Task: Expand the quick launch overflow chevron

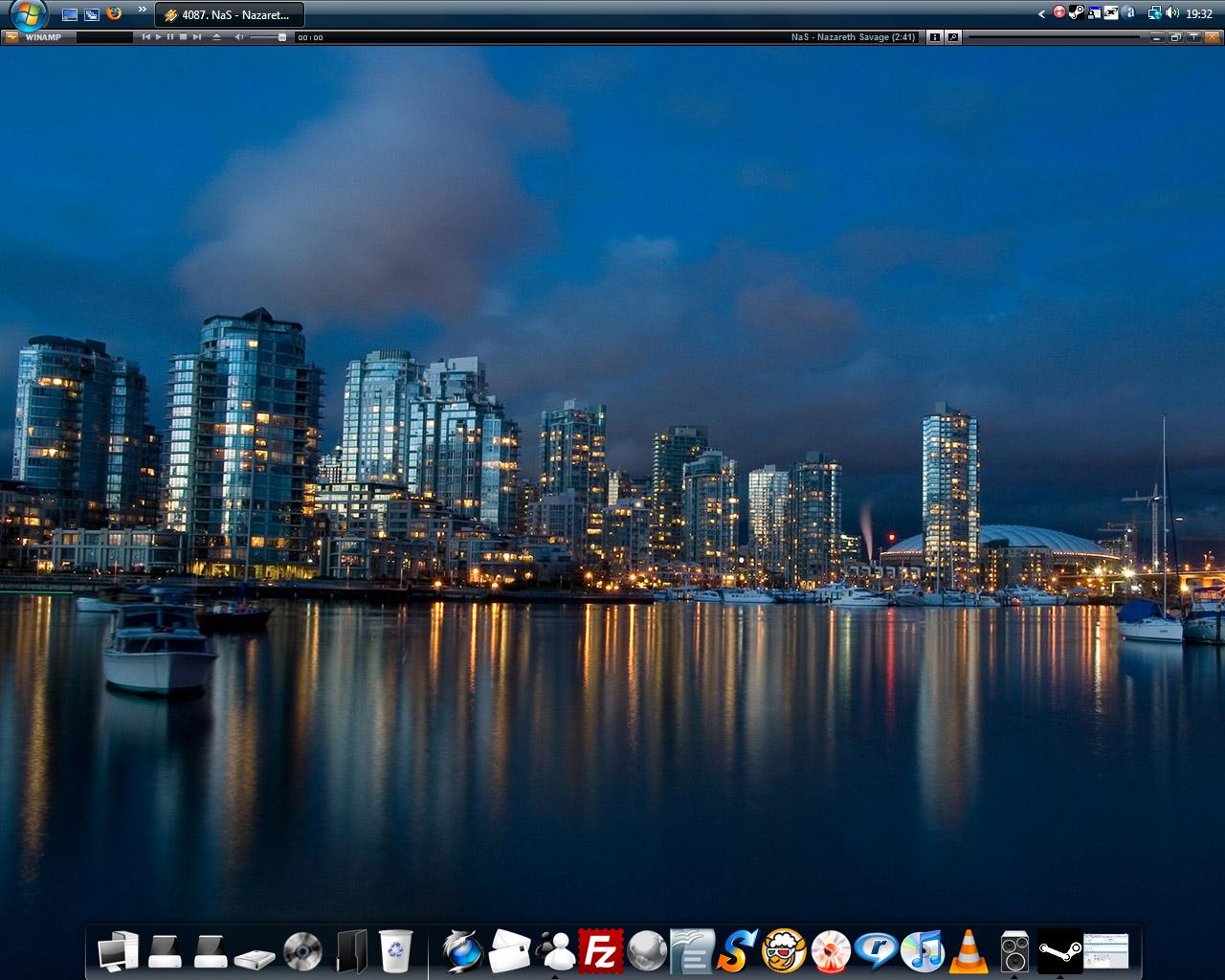Action: (142, 10)
